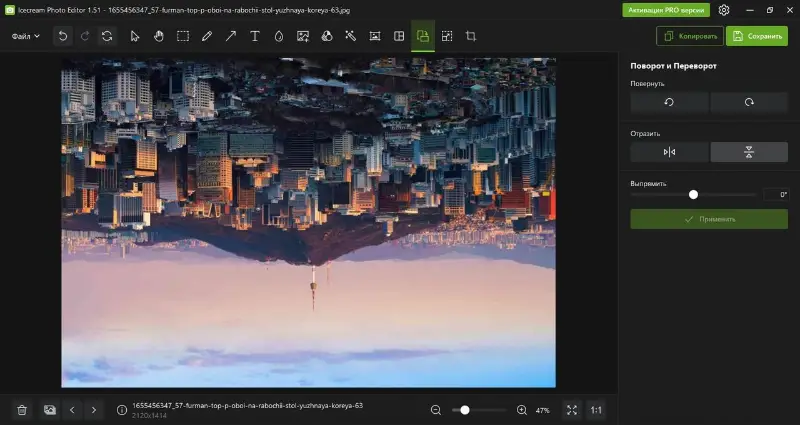
Task: Open the Crop tool
Action: tap(471, 36)
